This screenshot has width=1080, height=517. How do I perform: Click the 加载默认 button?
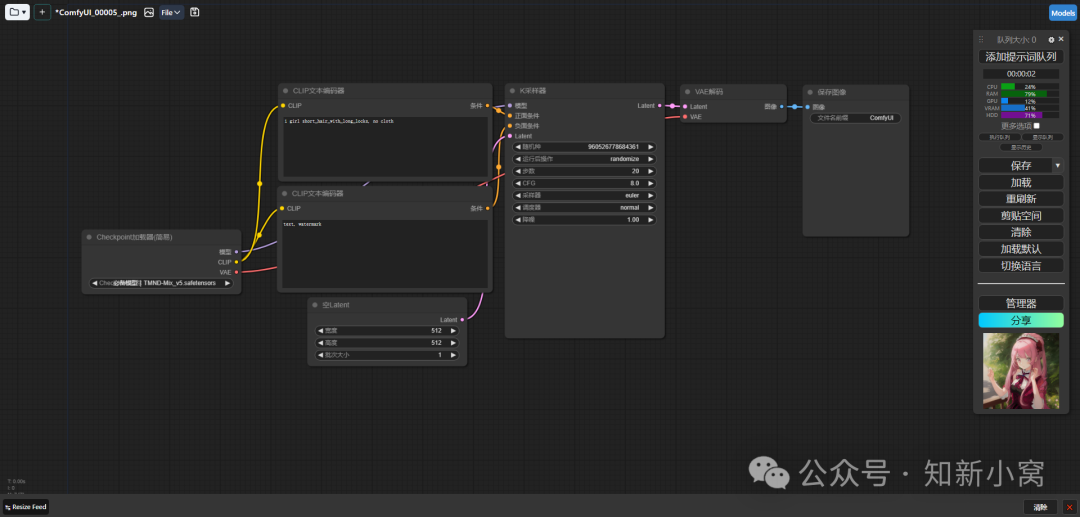pyautogui.click(x=1021, y=249)
